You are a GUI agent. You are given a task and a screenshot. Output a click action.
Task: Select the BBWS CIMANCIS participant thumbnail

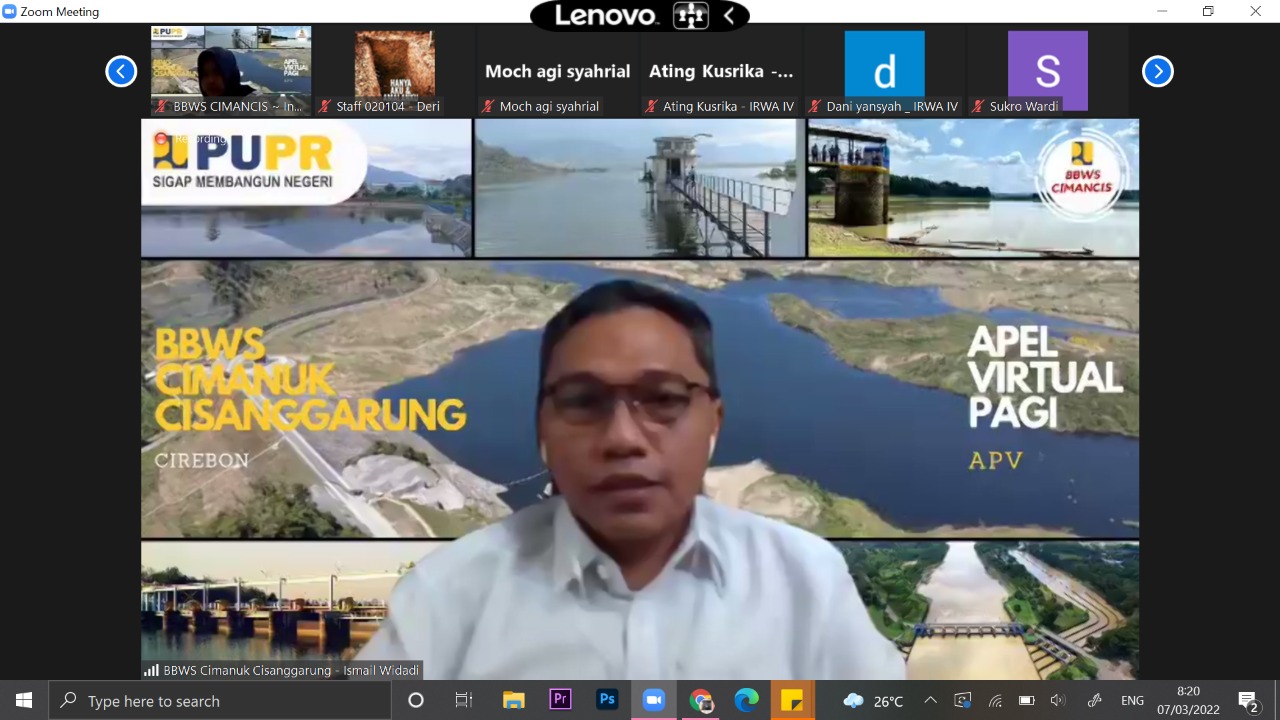pyautogui.click(x=231, y=70)
